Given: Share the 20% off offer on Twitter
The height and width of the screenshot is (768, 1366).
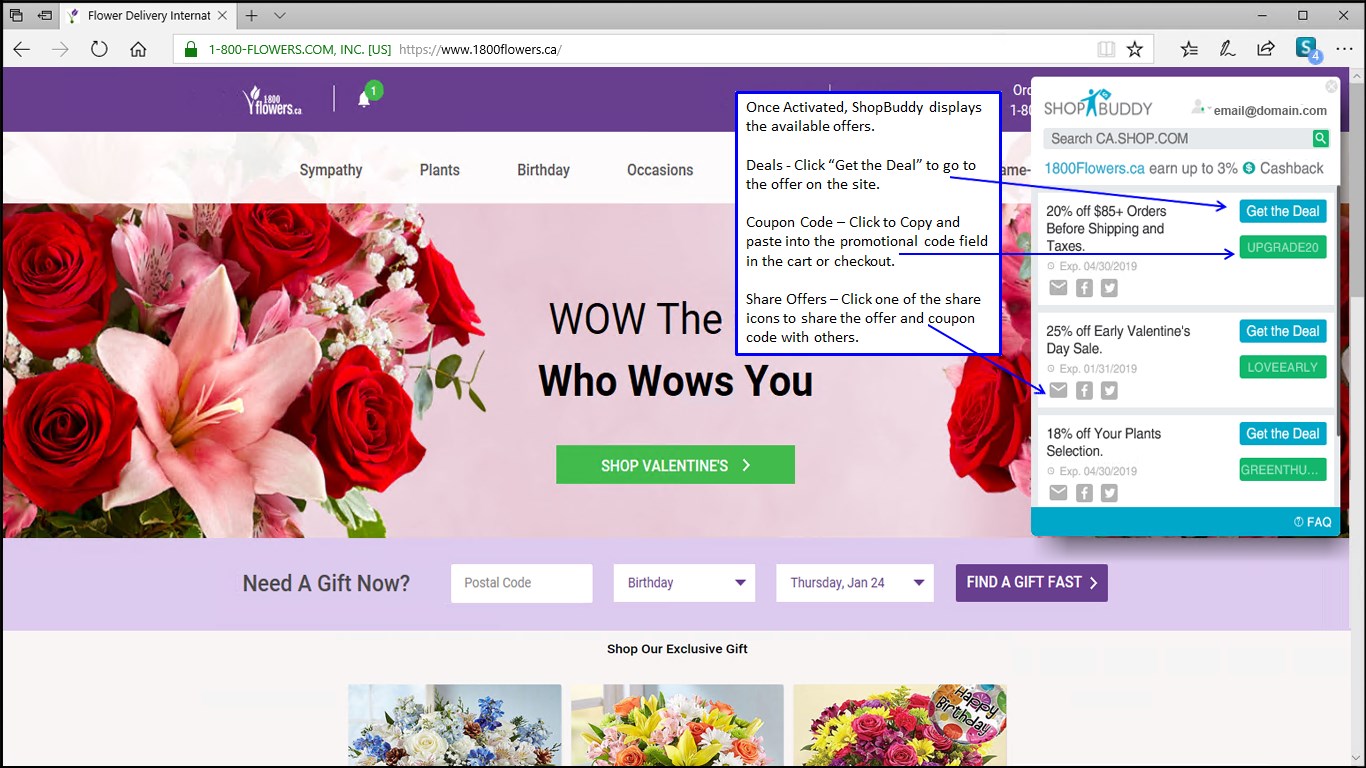Looking at the screenshot, I should tap(1109, 288).
